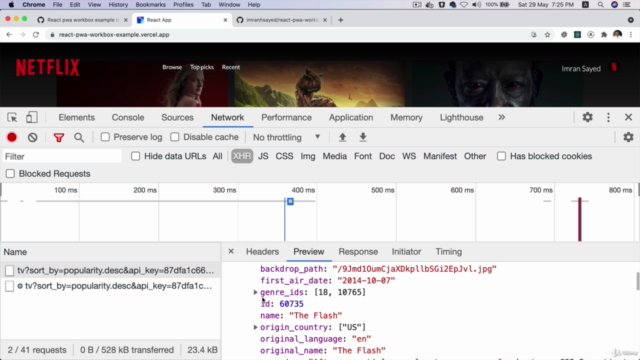
Task: Tick checkbox of second tv?sort_by request
Action: tap(9, 286)
